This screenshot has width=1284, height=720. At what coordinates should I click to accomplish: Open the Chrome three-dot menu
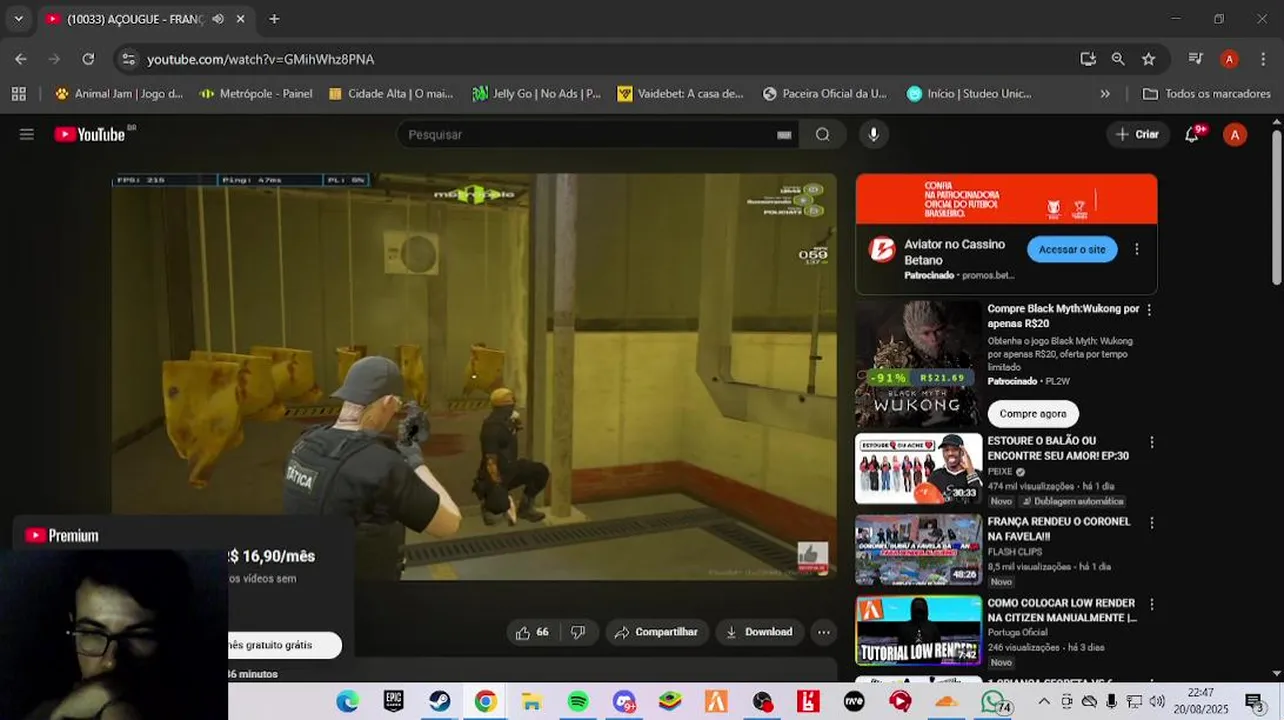(x=1262, y=59)
